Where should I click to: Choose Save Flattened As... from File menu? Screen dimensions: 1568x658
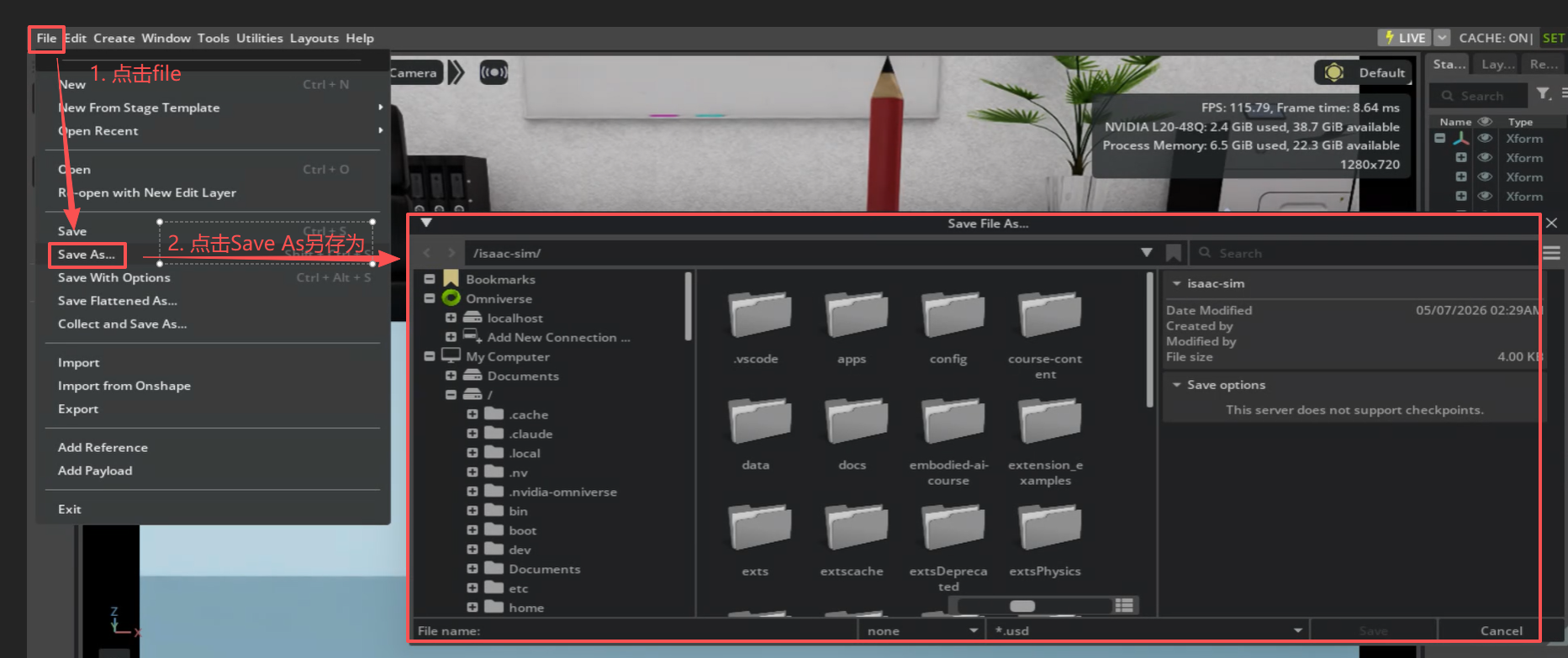[118, 300]
